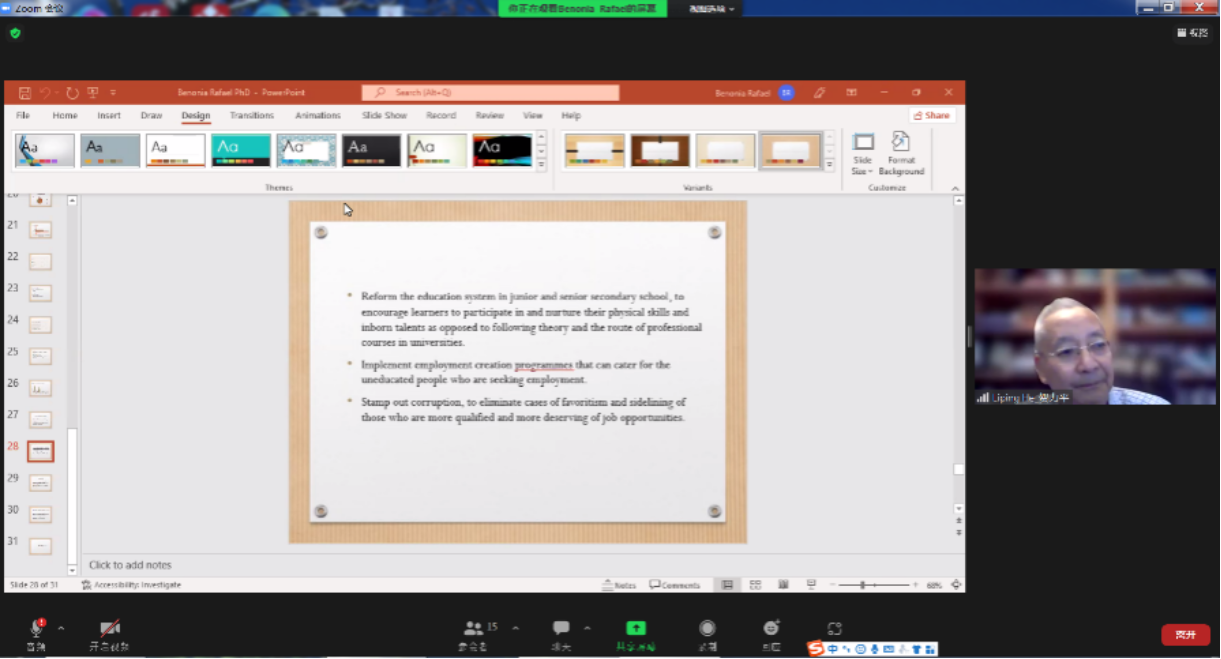Expand the Slide Size dropdown

863,153
